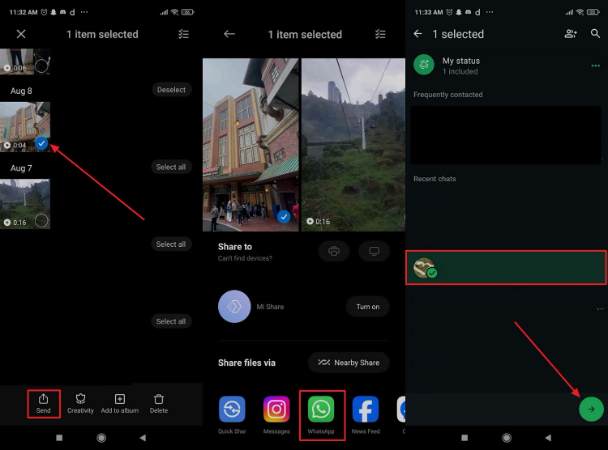
Task: Tap the Aug 8 date label
Action: pyautogui.click(x=21, y=91)
